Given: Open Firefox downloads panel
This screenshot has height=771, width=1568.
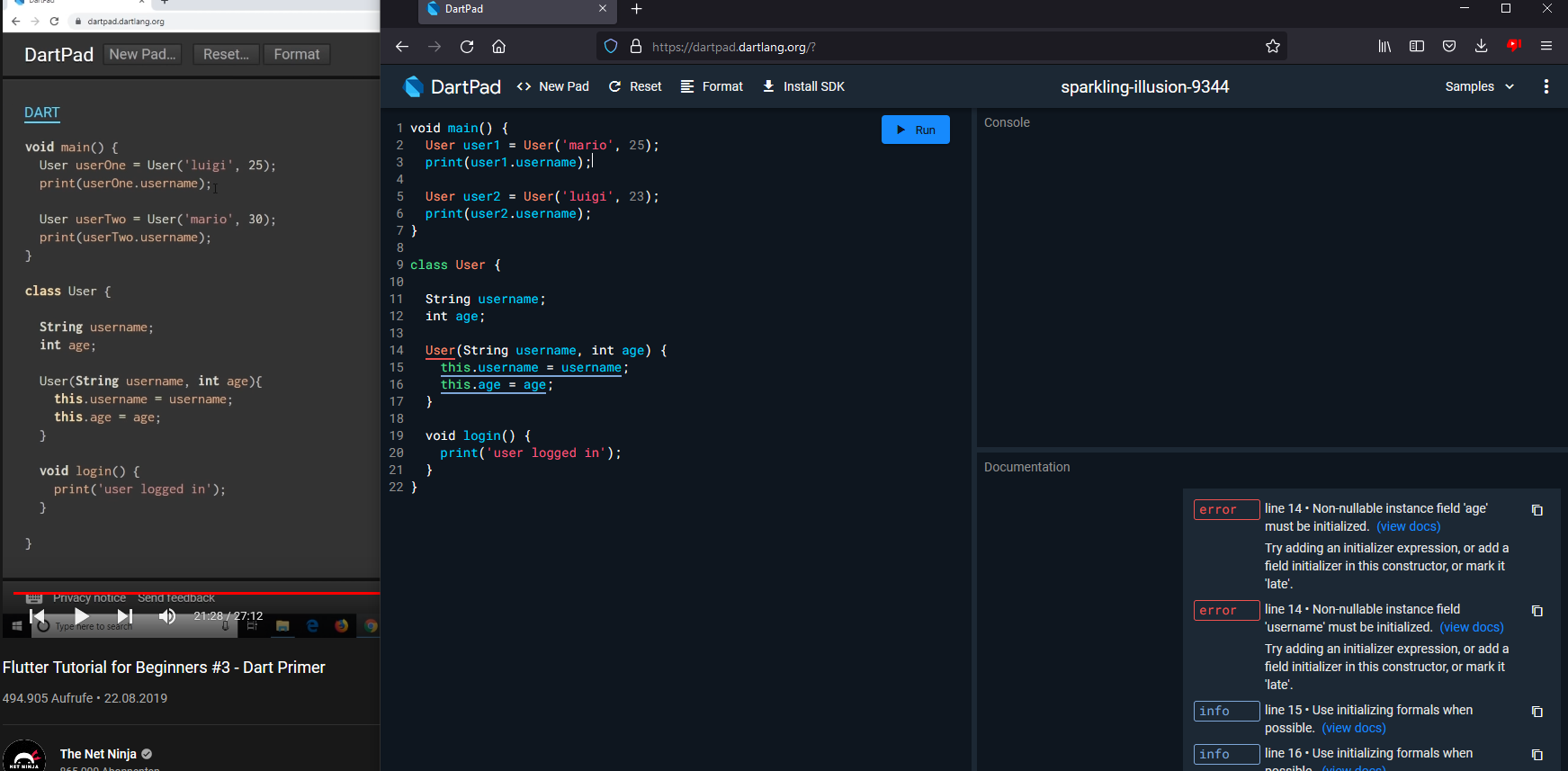Looking at the screenshot, I should pyautogui.click(x=1482, y=47).
